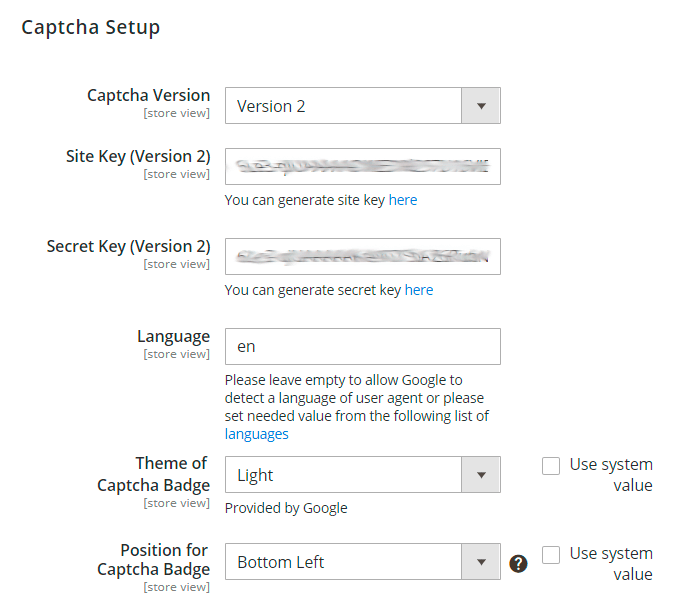Screen dimensions: 684x610
Task: Open the 'languages' list link
Action: (x=256, y=434)
